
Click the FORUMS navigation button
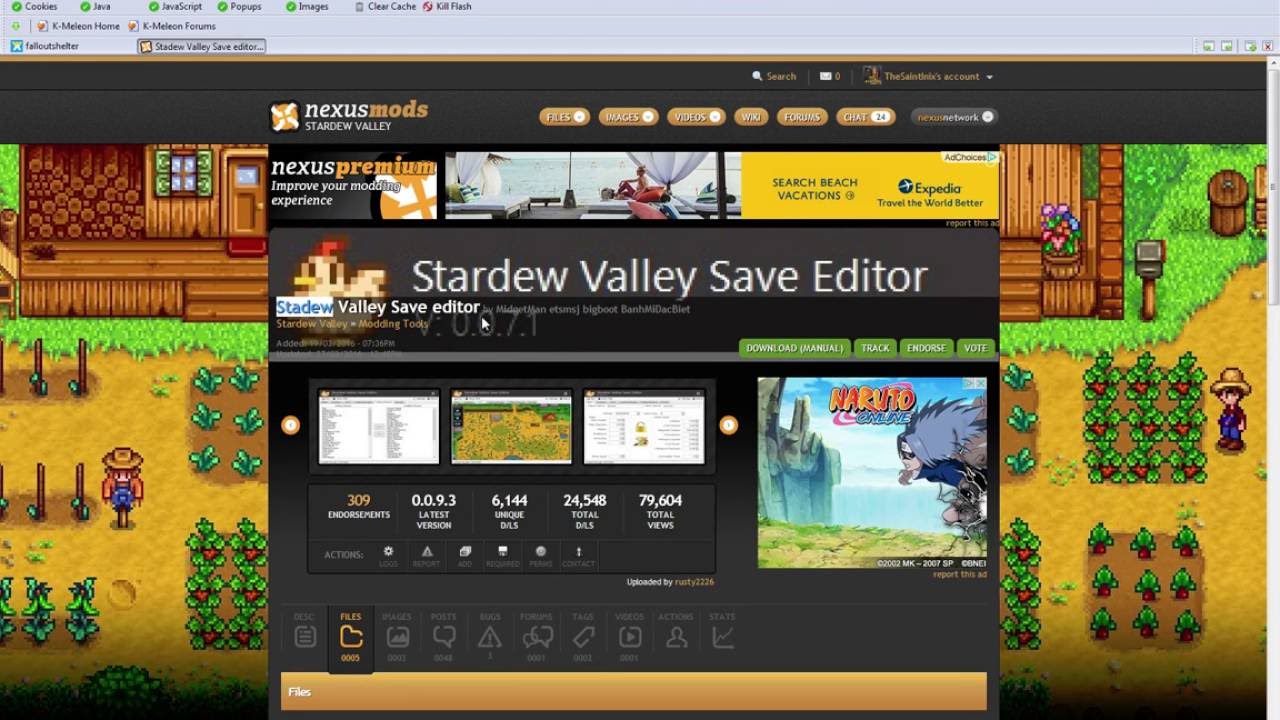[802, 117]
